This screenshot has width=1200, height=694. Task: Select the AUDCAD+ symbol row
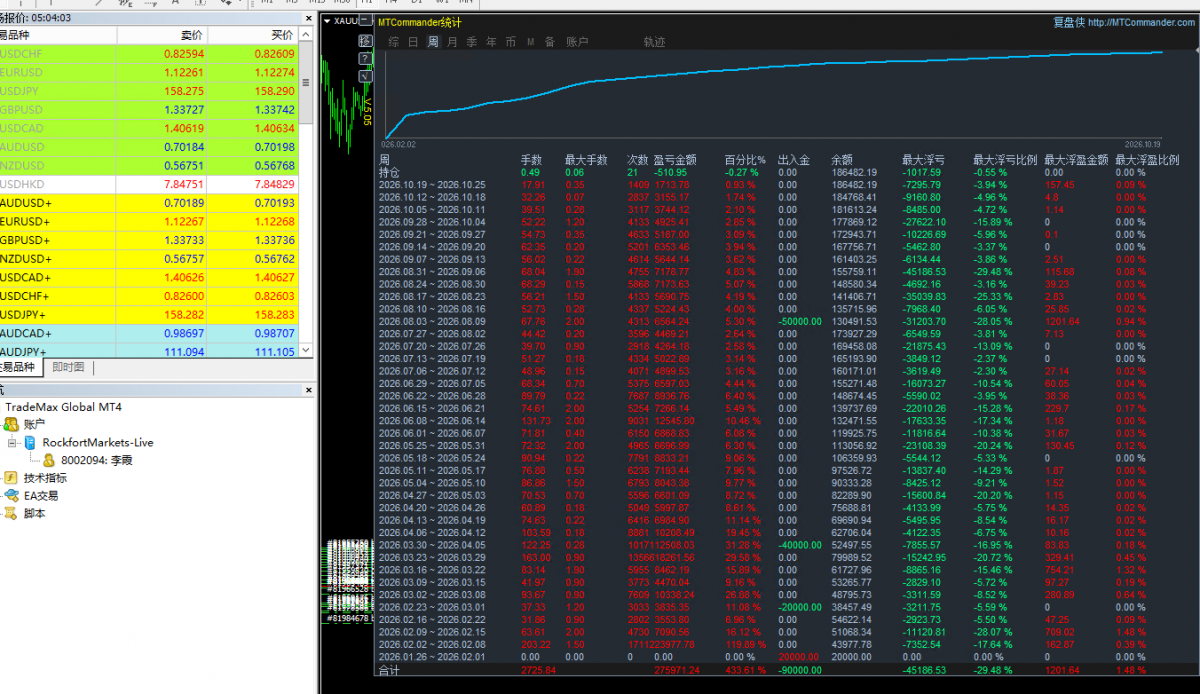(150, 332)
